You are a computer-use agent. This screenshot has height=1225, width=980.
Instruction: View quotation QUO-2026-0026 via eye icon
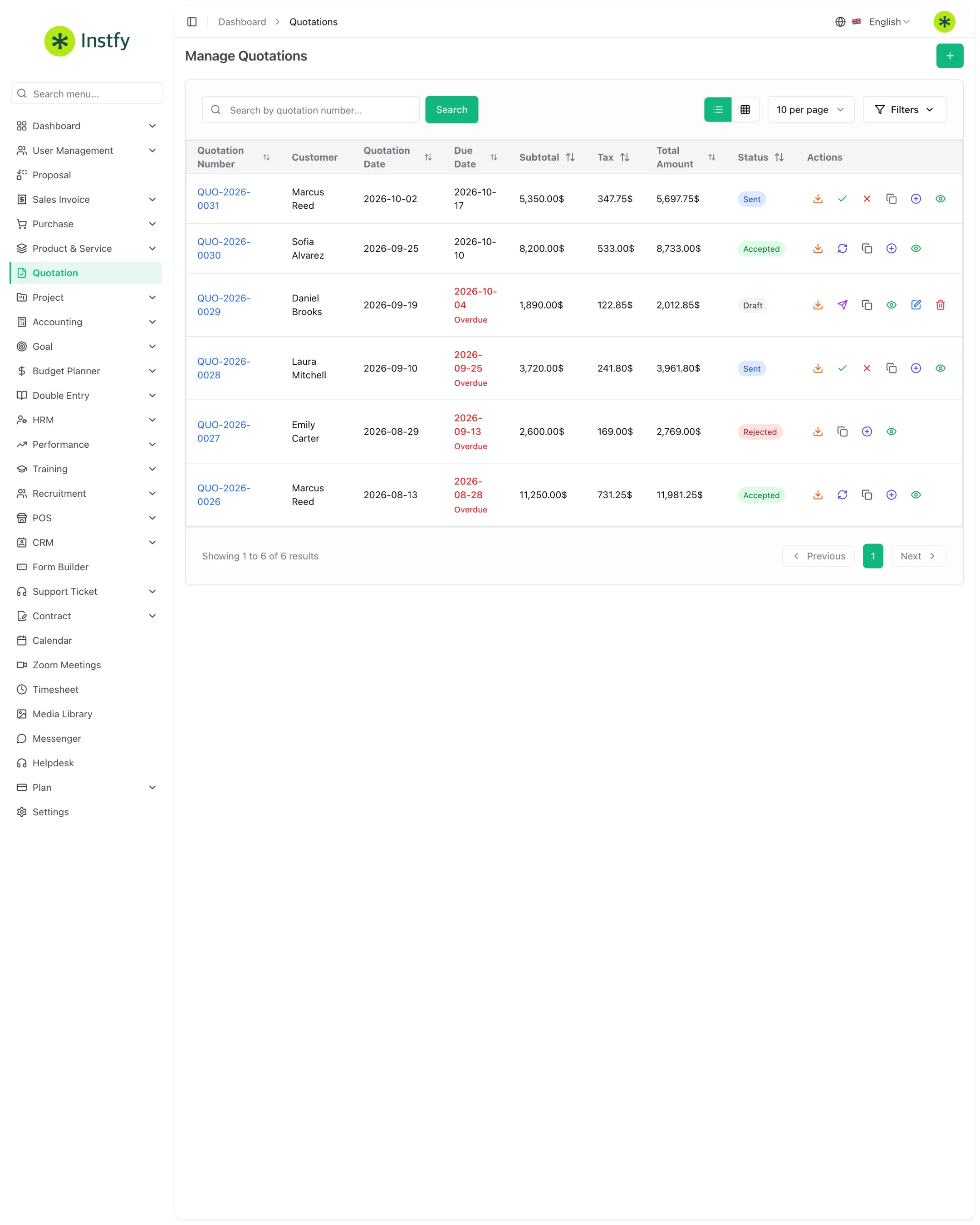coord(915,495)
